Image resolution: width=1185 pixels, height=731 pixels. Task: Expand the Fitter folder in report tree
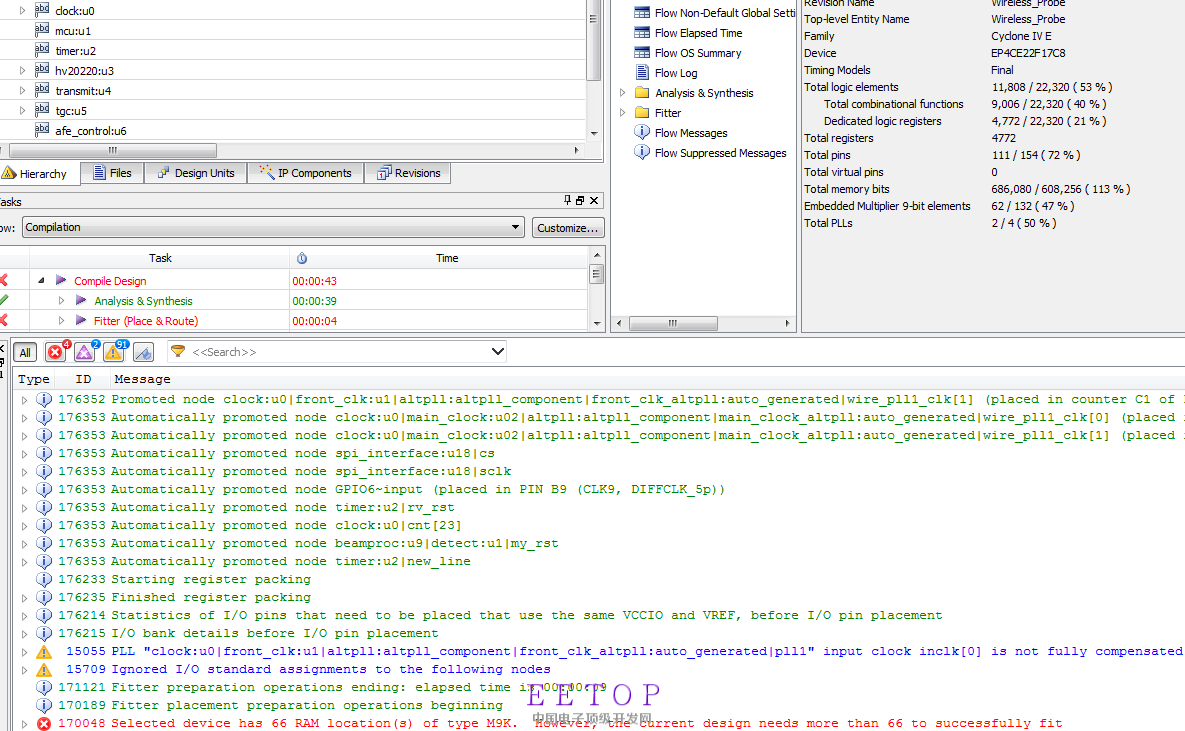coord(623,113)
